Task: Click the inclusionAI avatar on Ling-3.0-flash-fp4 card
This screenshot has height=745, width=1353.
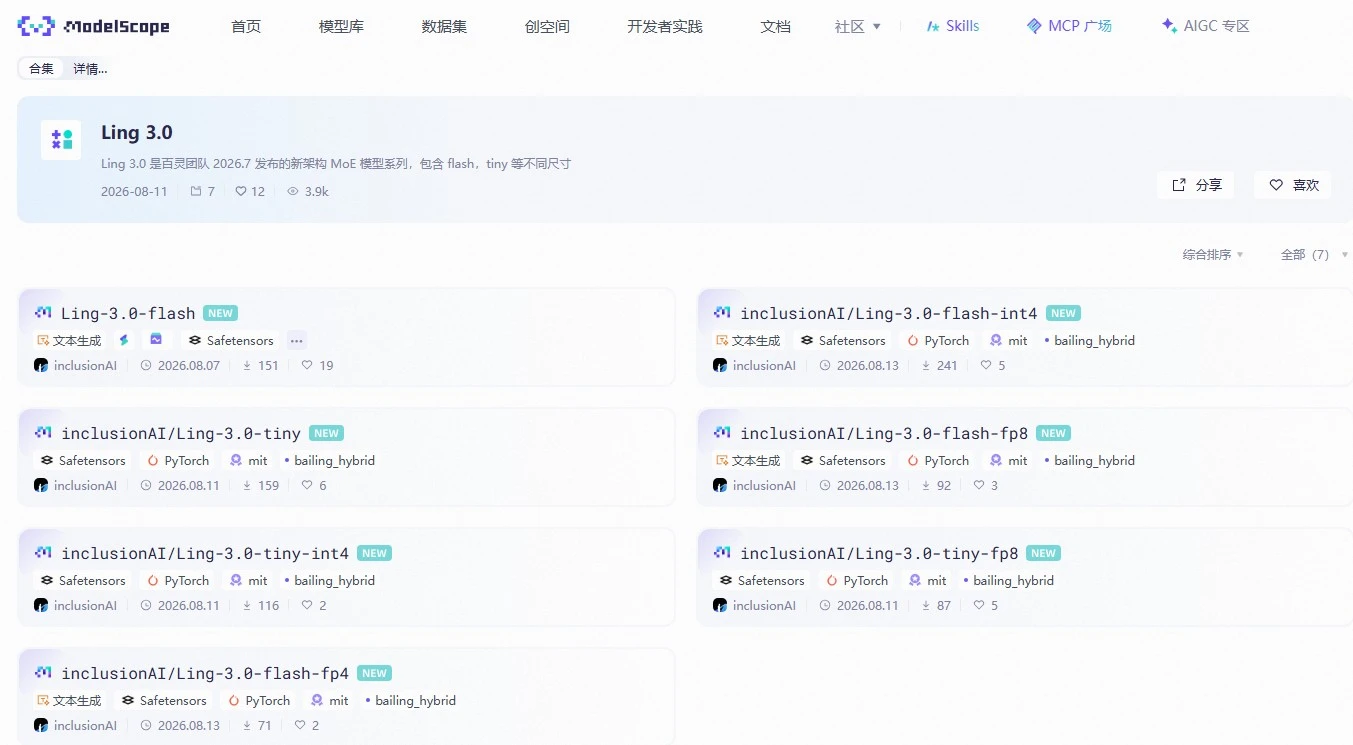Action: [41, 725]
